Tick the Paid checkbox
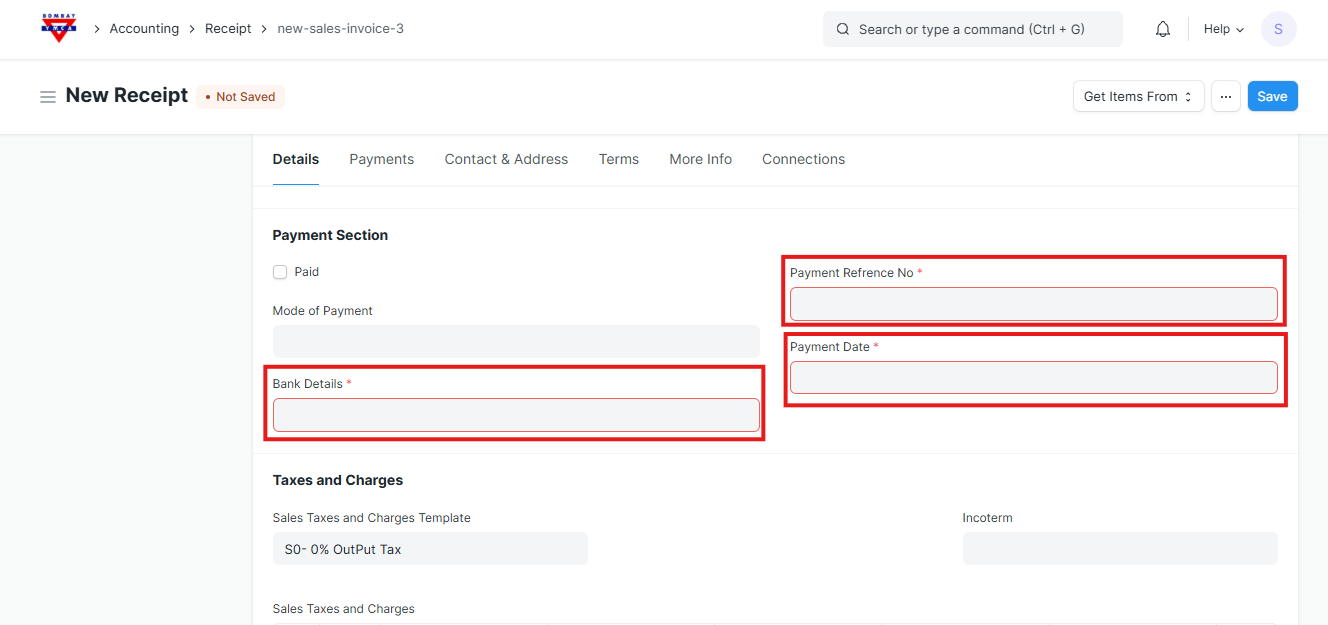The height and width of the screenshot is (625, 1328). click(280, 272)
